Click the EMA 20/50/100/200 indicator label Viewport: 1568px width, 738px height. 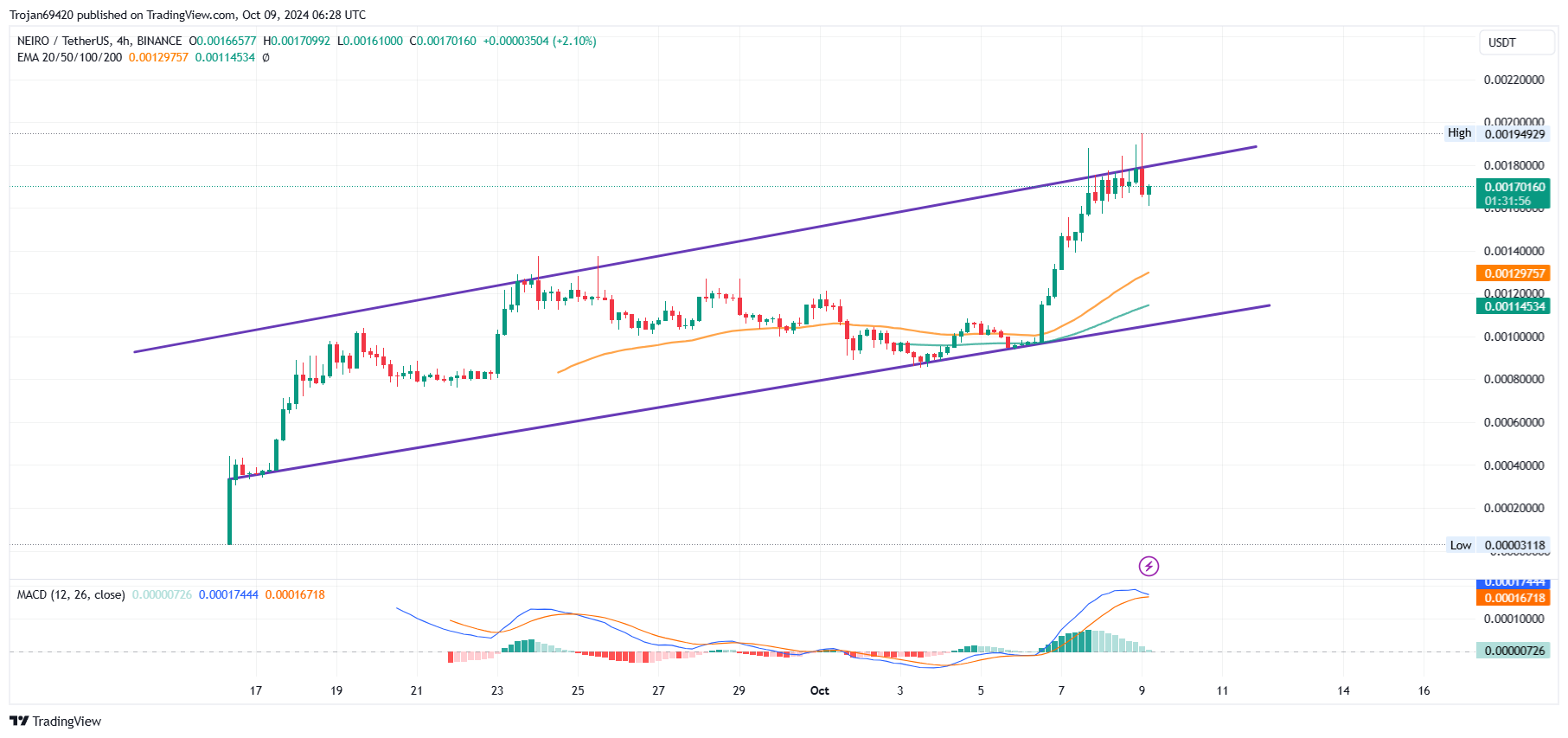[x=69, y=57]
